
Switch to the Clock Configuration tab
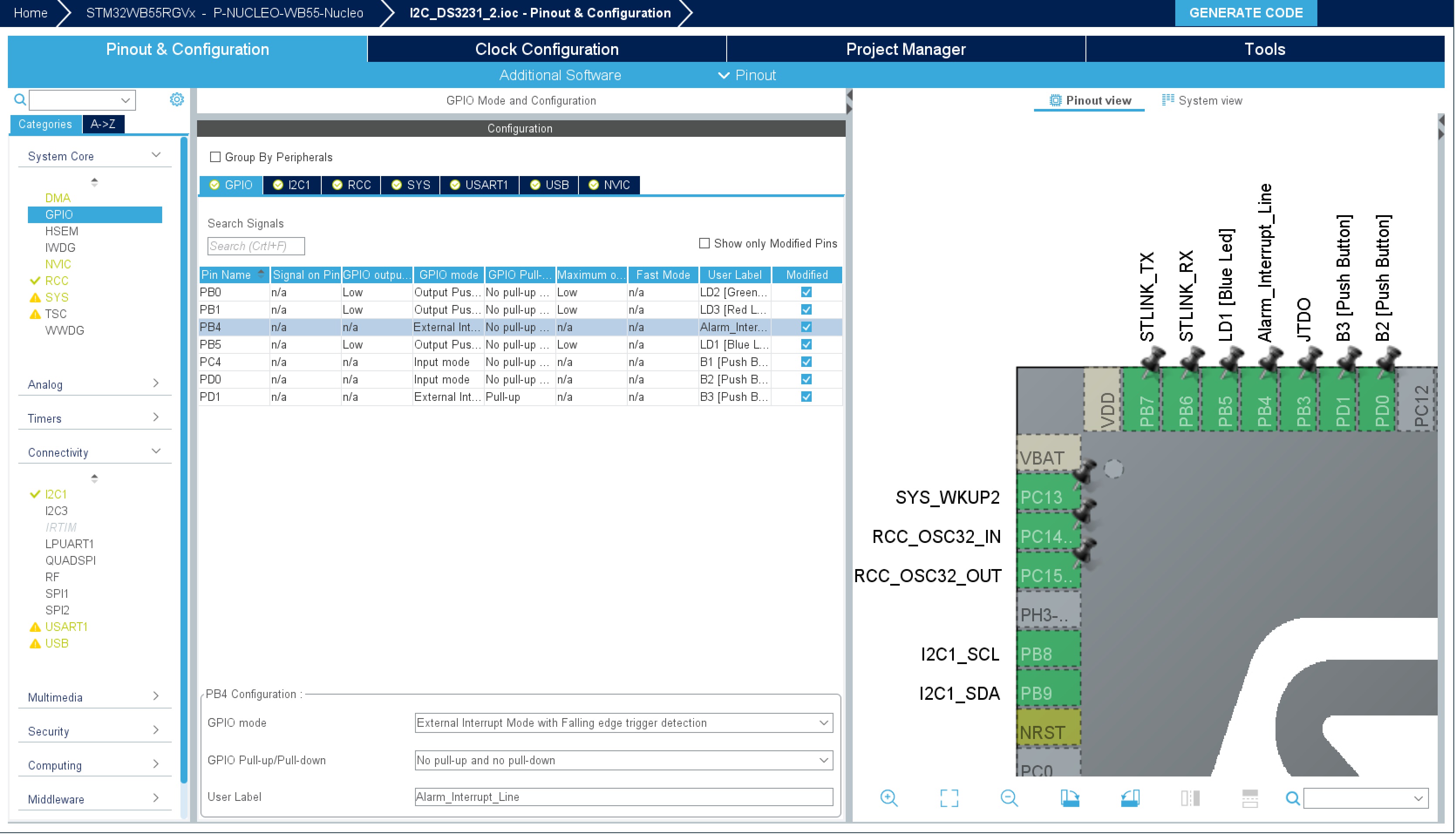coord(547,49)
